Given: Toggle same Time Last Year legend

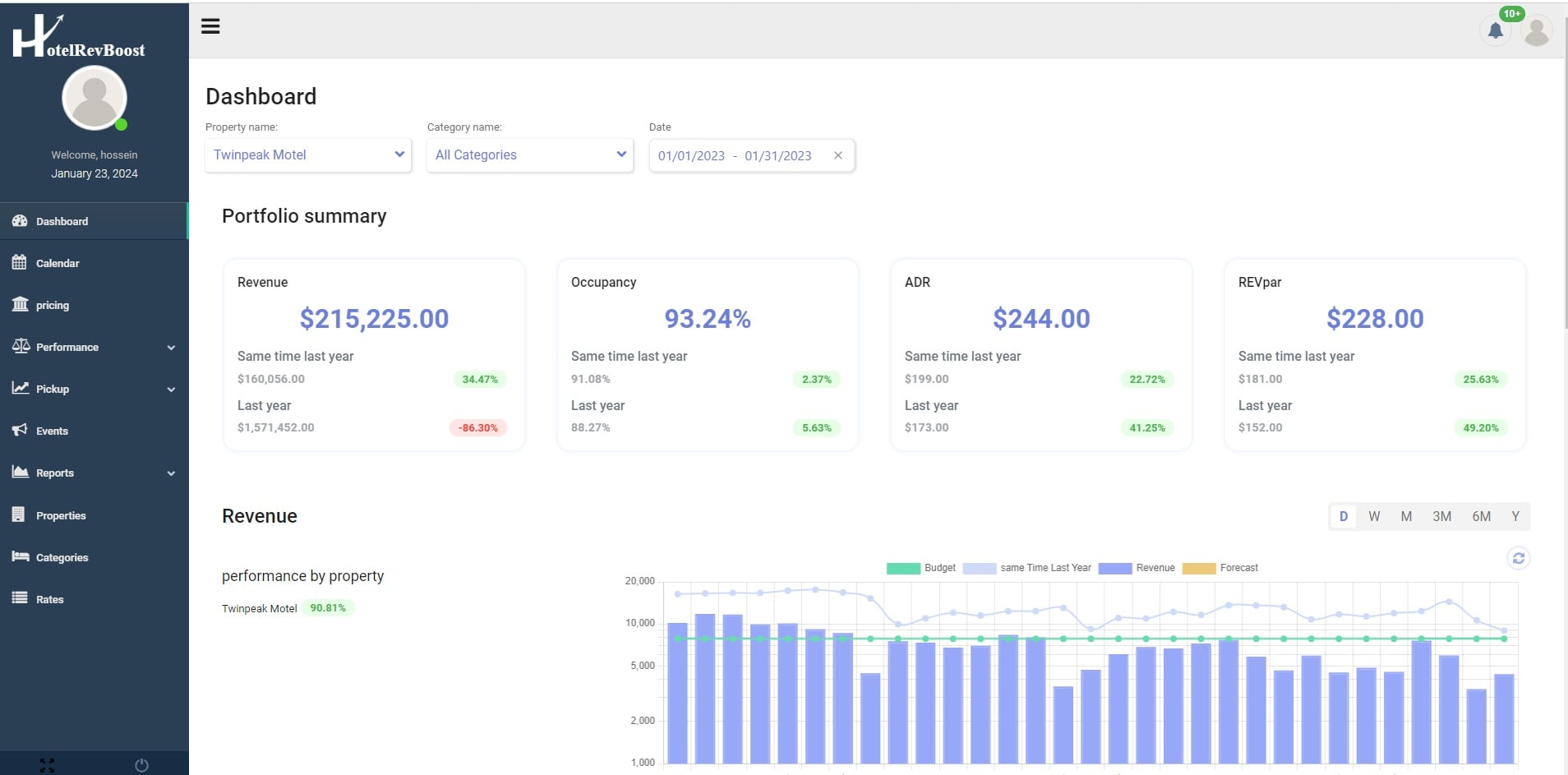Looking at the screenshot, I should (1026, 568).
